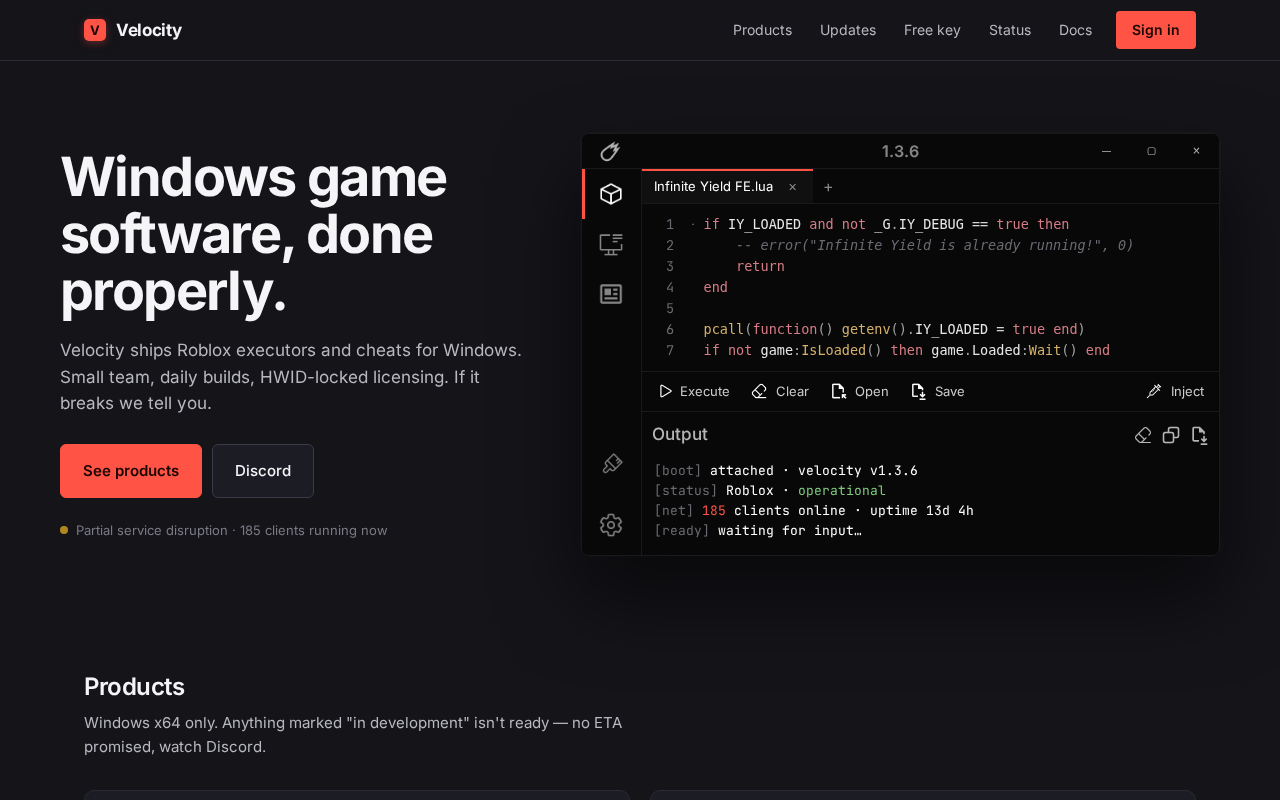Image resolution: width=1280 pixels, height=800 pixels.
Task: Click the red 185 client count in output
Action: pos(714,510)
